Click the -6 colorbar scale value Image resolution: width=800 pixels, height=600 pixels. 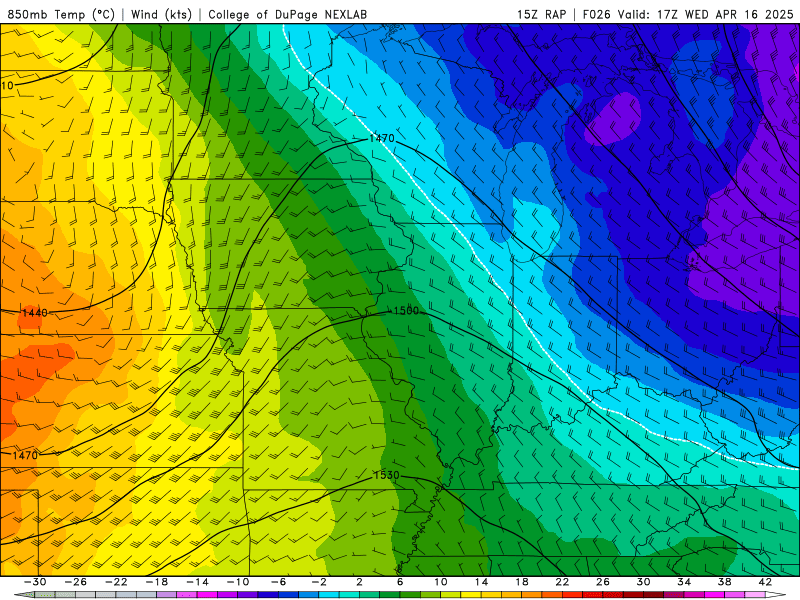[x=278, y=582]
